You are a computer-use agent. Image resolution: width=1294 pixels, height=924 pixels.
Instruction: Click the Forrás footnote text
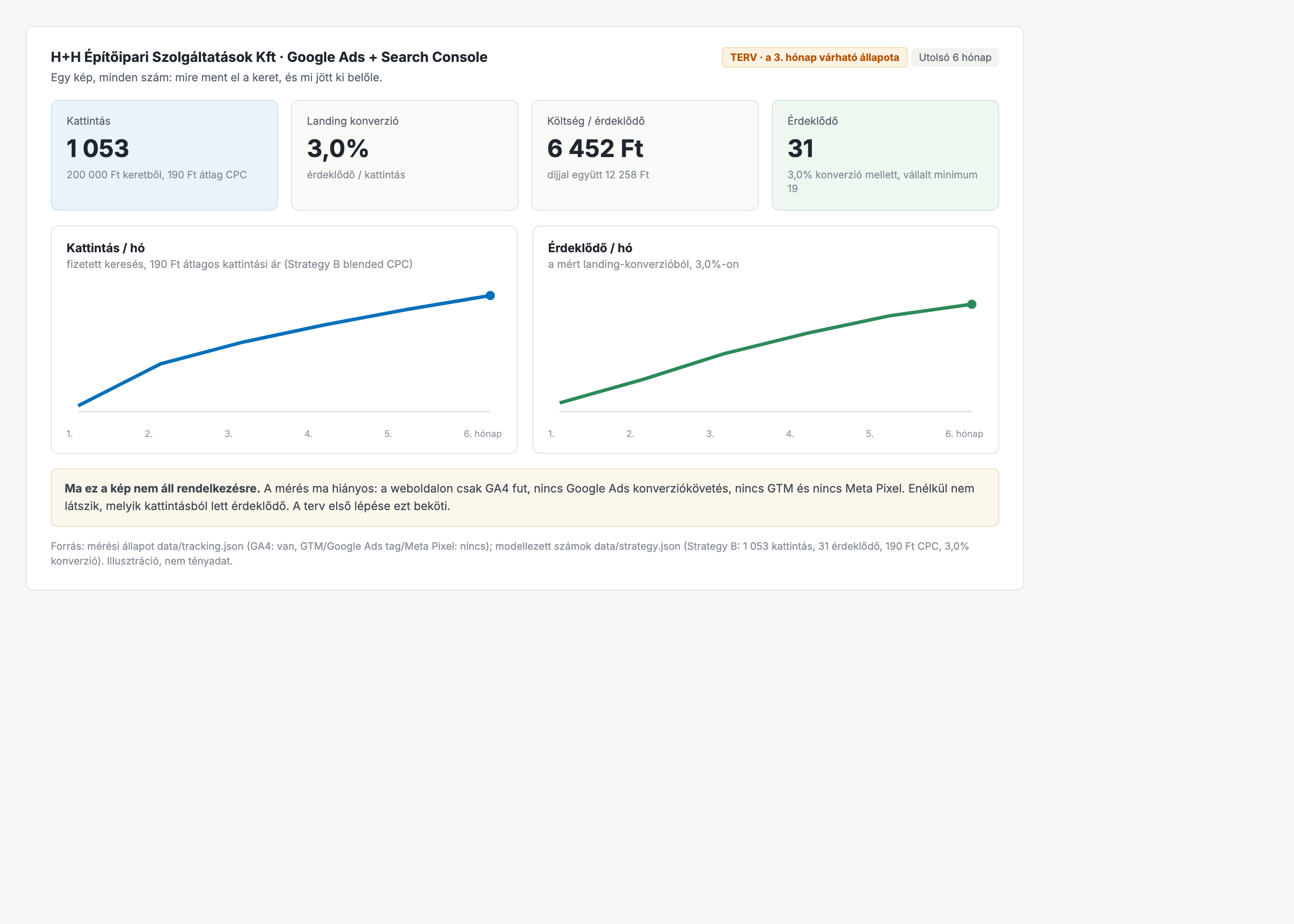click(510, 553)
